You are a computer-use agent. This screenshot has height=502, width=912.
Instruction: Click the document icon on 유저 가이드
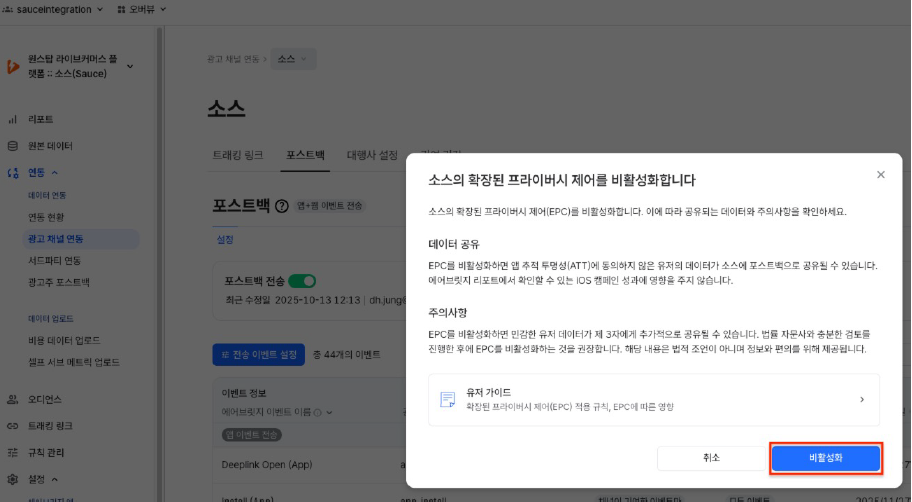point(447,400)
